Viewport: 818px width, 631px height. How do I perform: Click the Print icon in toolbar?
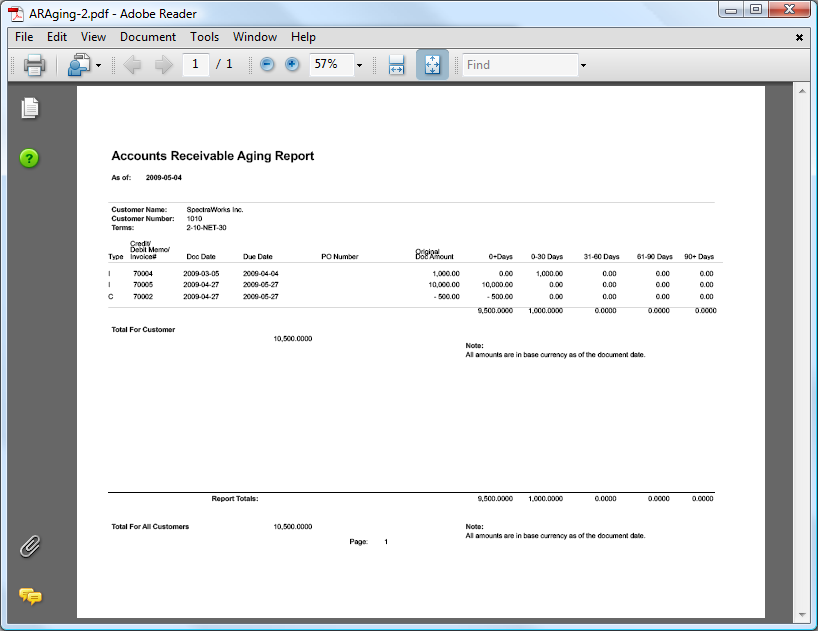(x=34, y=65)
